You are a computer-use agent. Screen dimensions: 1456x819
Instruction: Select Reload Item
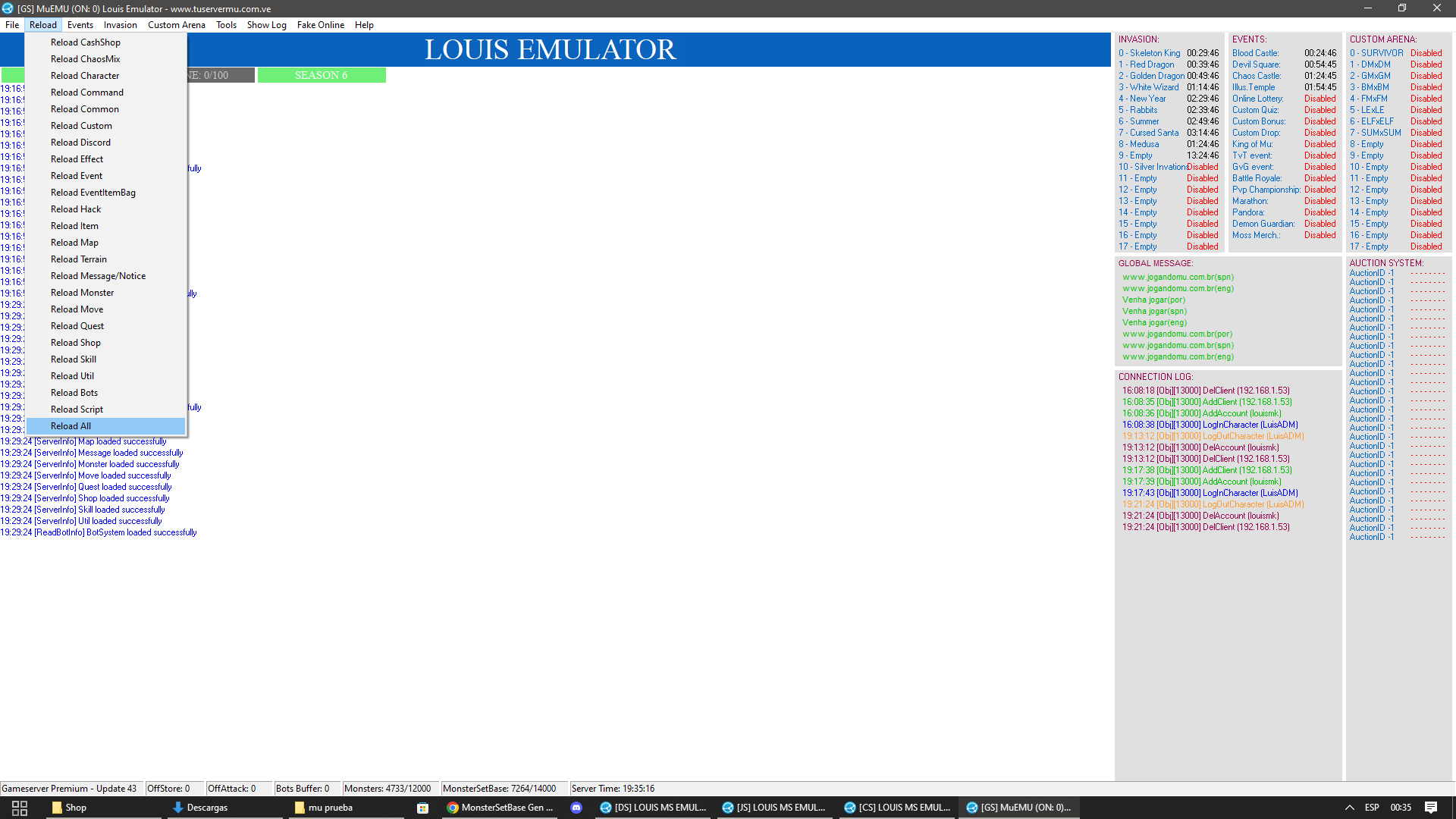click(106, 226)
